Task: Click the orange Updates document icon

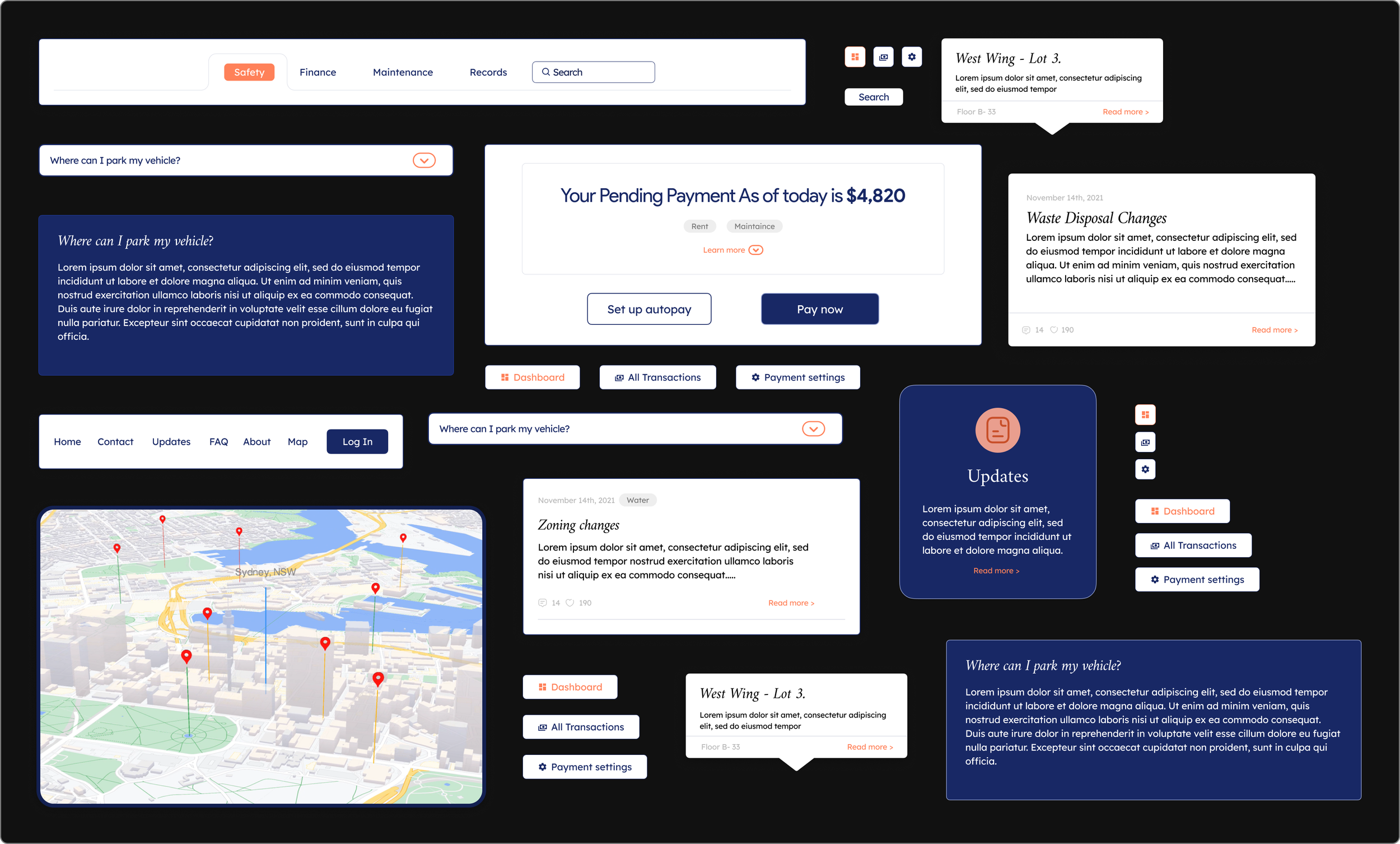Action: click(x=997, y=430)
